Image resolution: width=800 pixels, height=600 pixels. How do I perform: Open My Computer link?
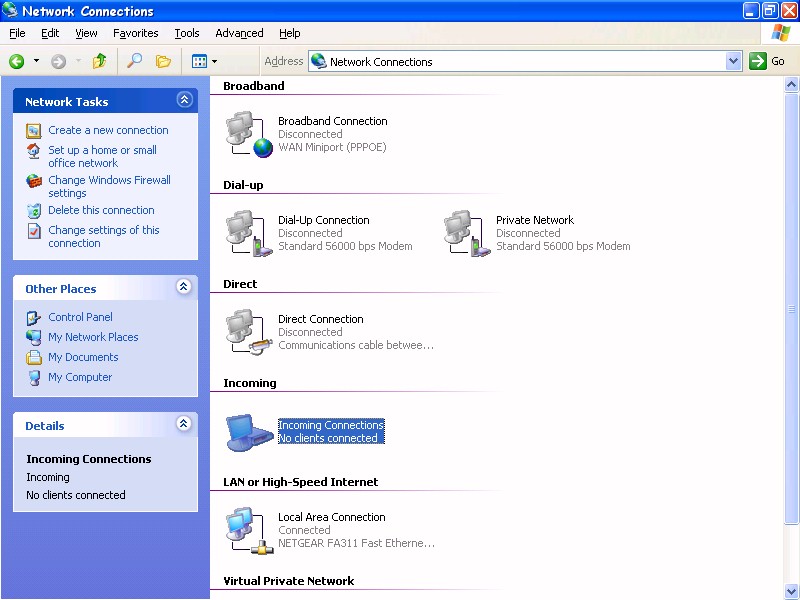click(x=80, y=377)
